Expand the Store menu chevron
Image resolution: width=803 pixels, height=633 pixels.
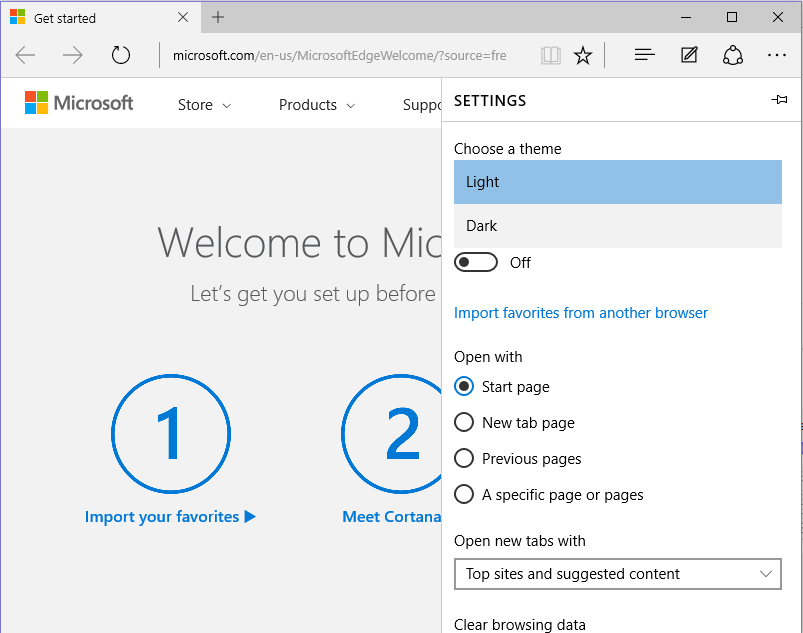tap(228, 104)
